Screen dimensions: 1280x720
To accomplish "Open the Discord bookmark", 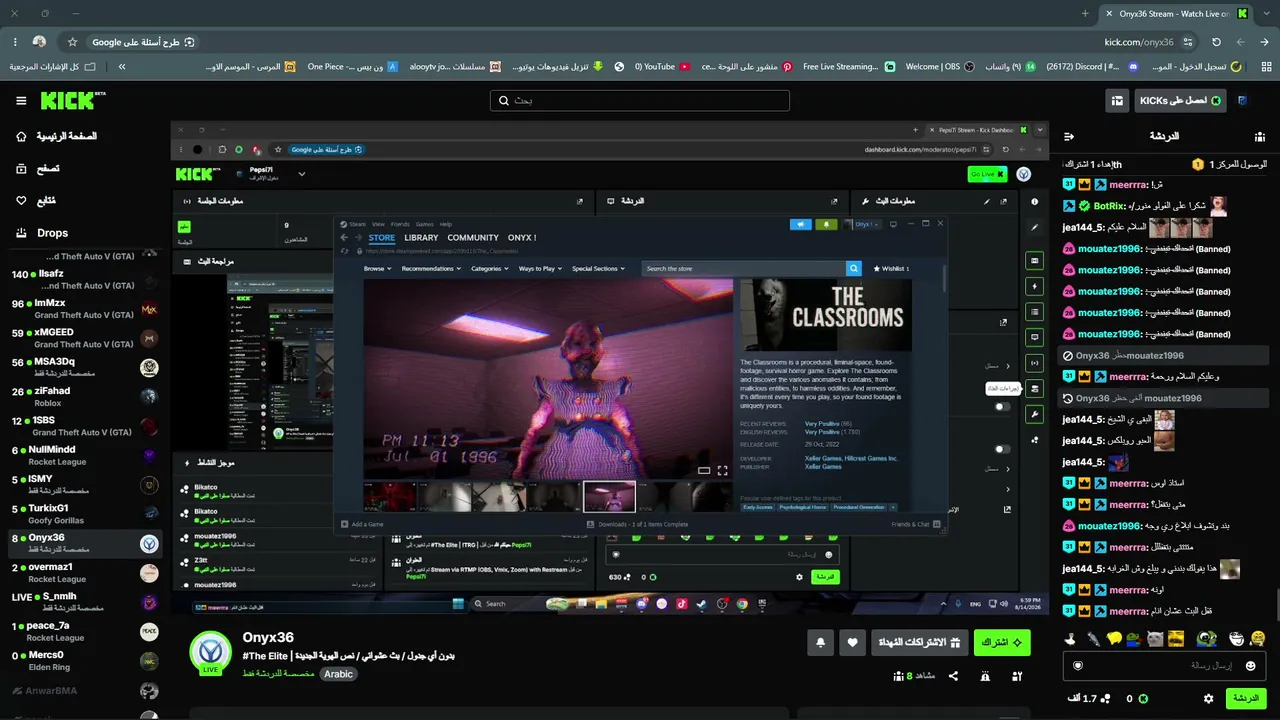I will pyautogui.click(x=1092, y=67).
